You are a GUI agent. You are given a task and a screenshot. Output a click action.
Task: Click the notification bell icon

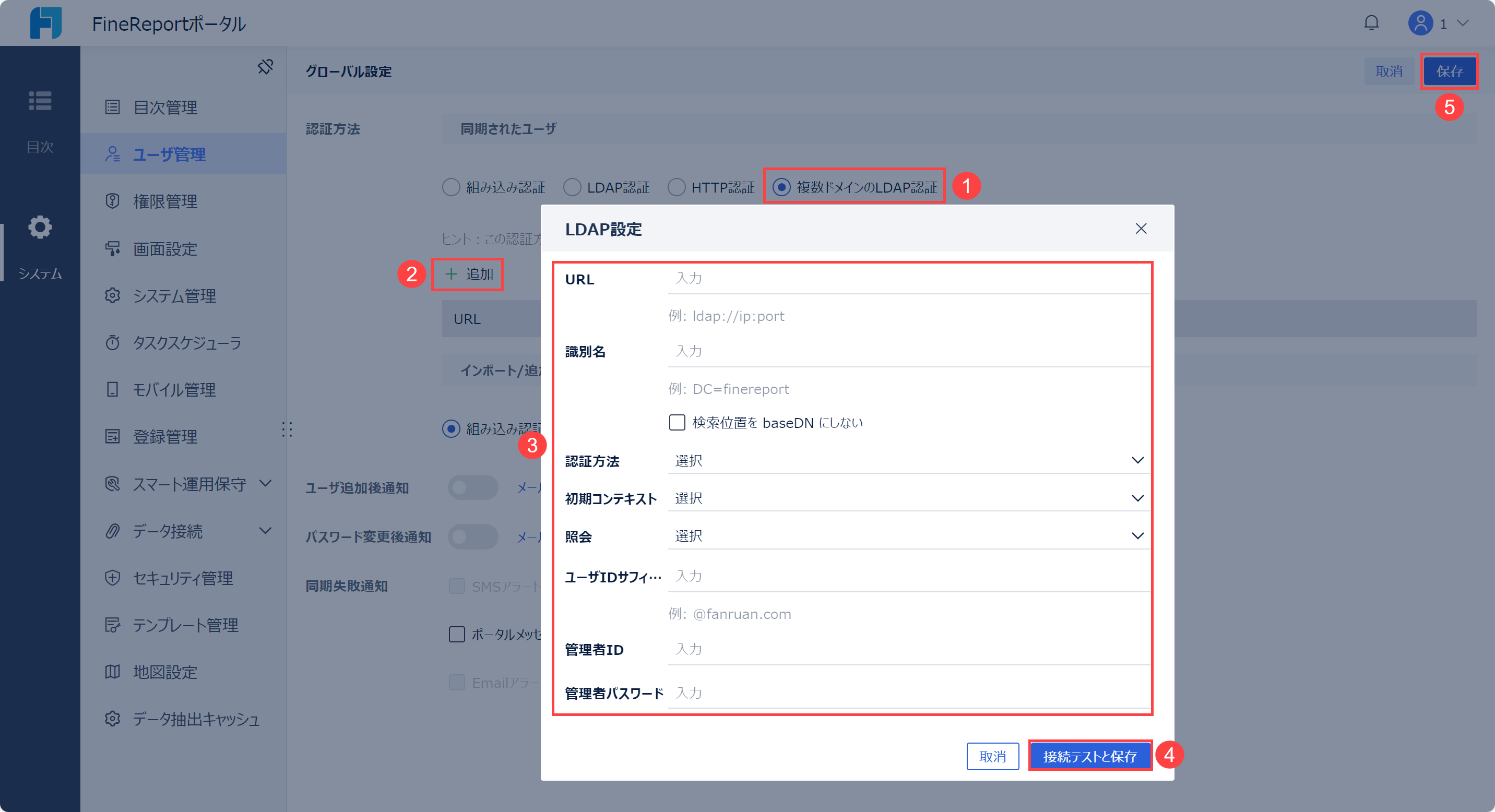[x=1371, y=23]
